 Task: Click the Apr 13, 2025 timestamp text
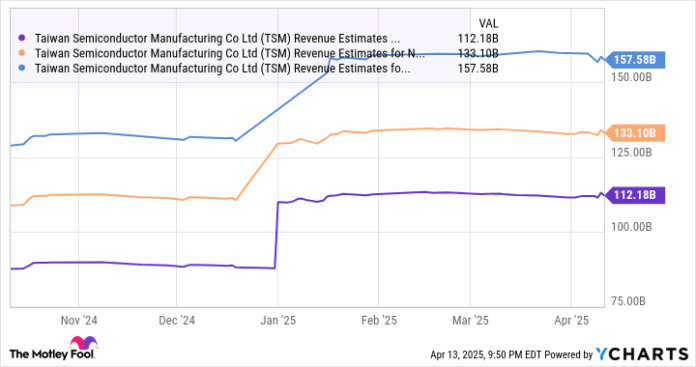click(485, 355)
